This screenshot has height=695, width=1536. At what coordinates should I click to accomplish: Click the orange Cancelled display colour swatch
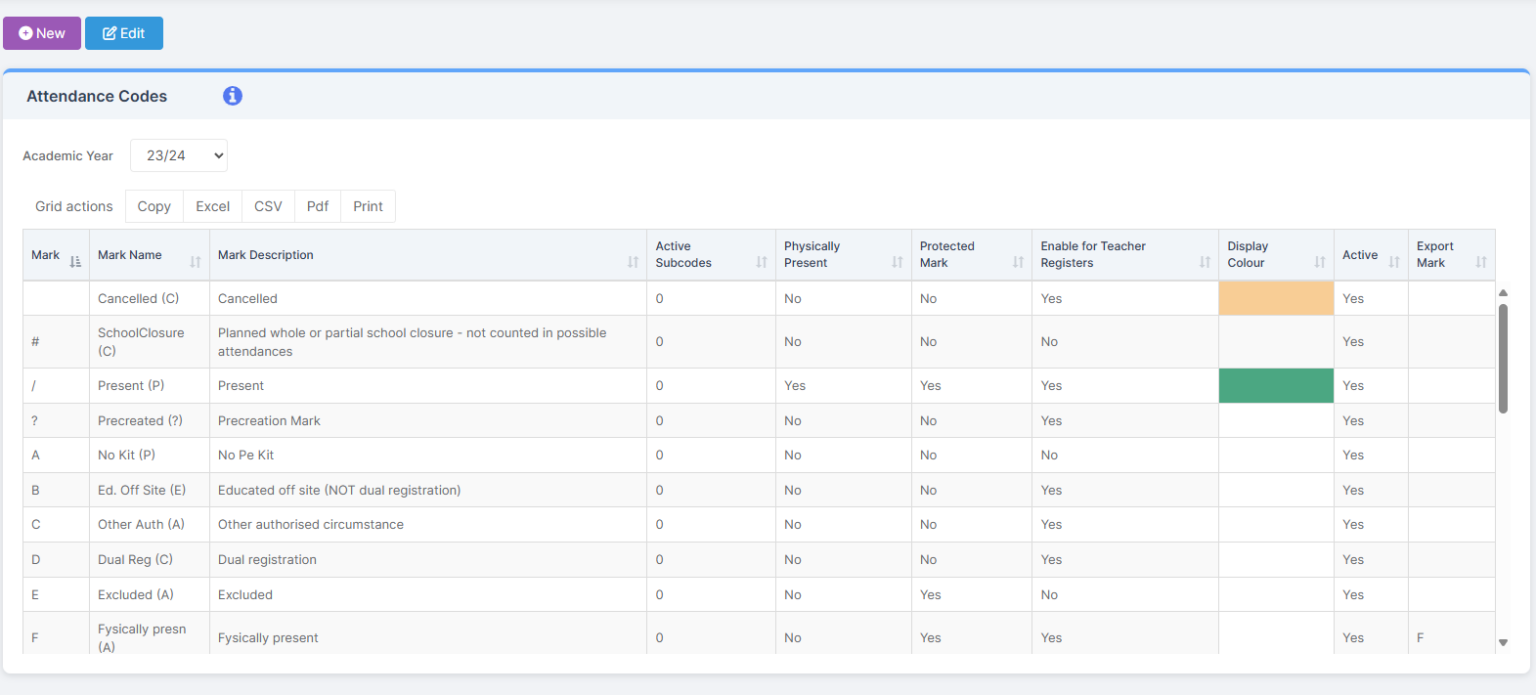(1276, 298)
